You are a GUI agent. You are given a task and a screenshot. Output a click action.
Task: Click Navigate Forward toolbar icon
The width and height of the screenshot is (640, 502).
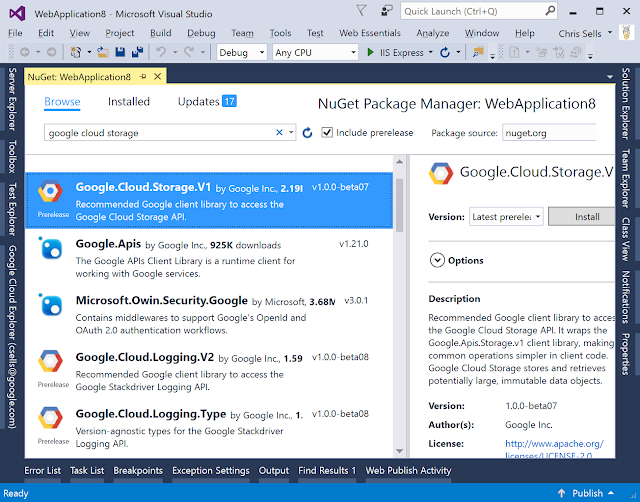click(51, 52)
